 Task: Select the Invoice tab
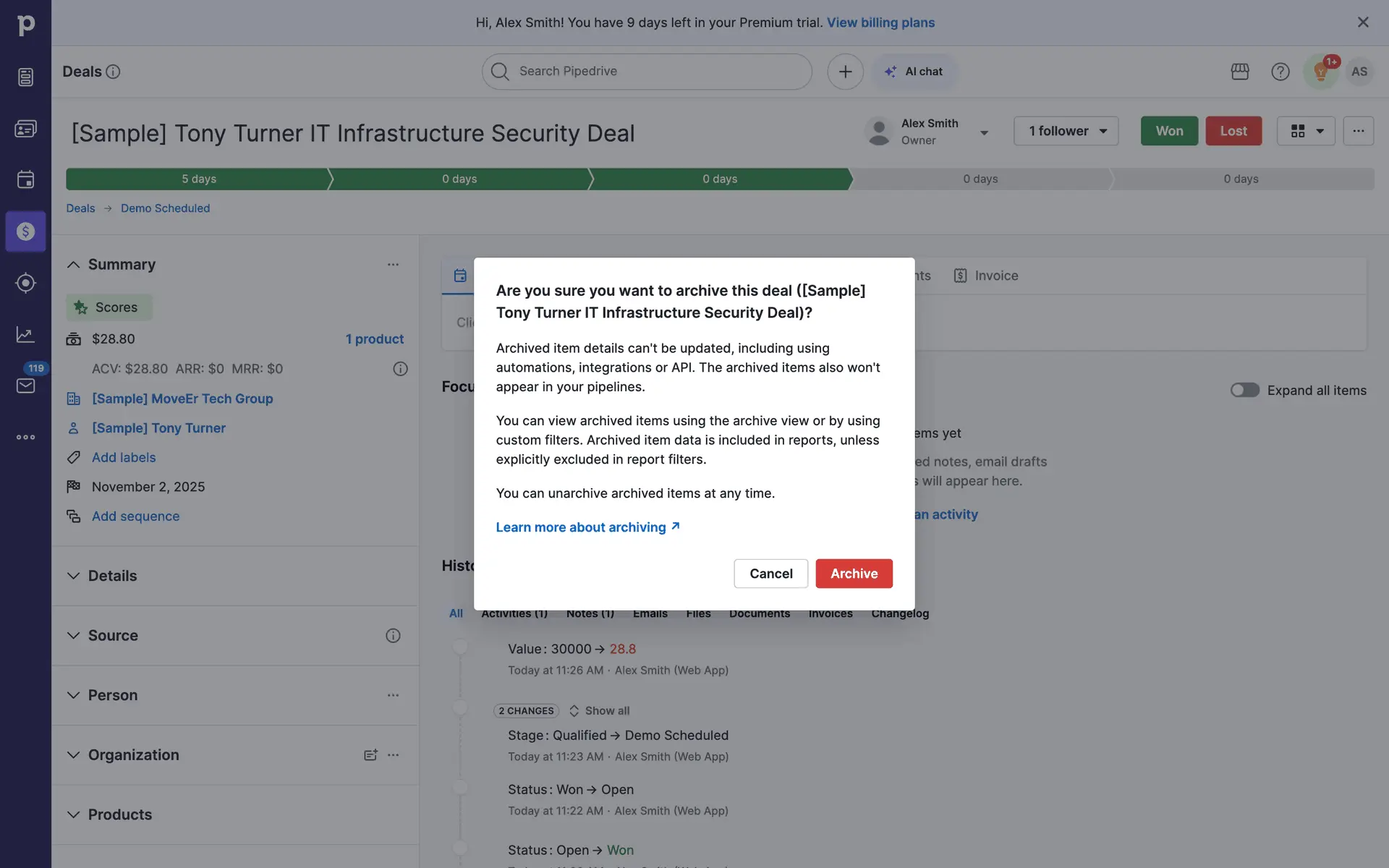coord(986,276)
